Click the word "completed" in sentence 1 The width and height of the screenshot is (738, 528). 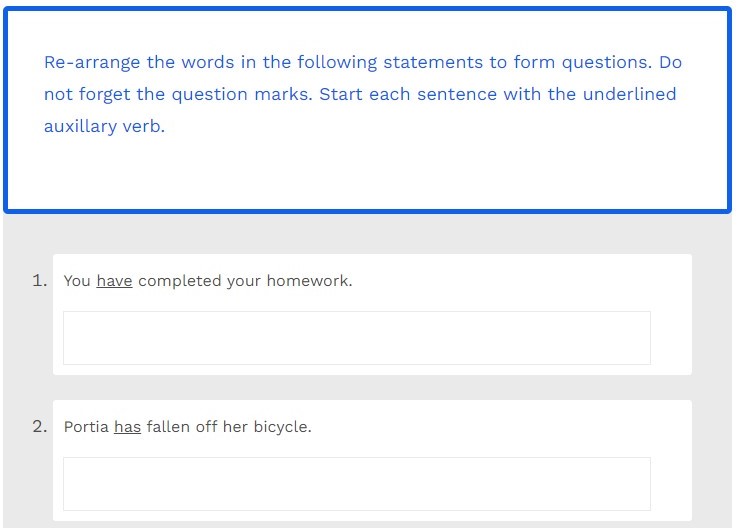coord(179,281)
